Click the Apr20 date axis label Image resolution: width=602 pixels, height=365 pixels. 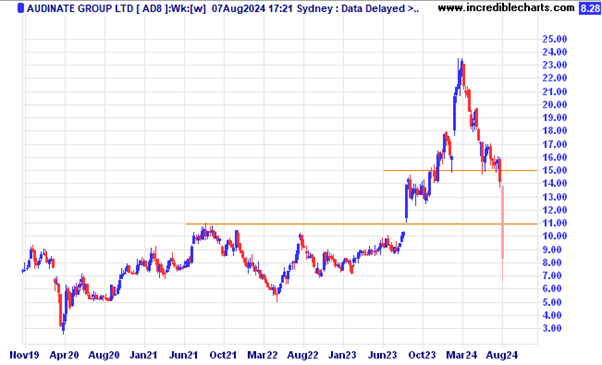point(64,355)
